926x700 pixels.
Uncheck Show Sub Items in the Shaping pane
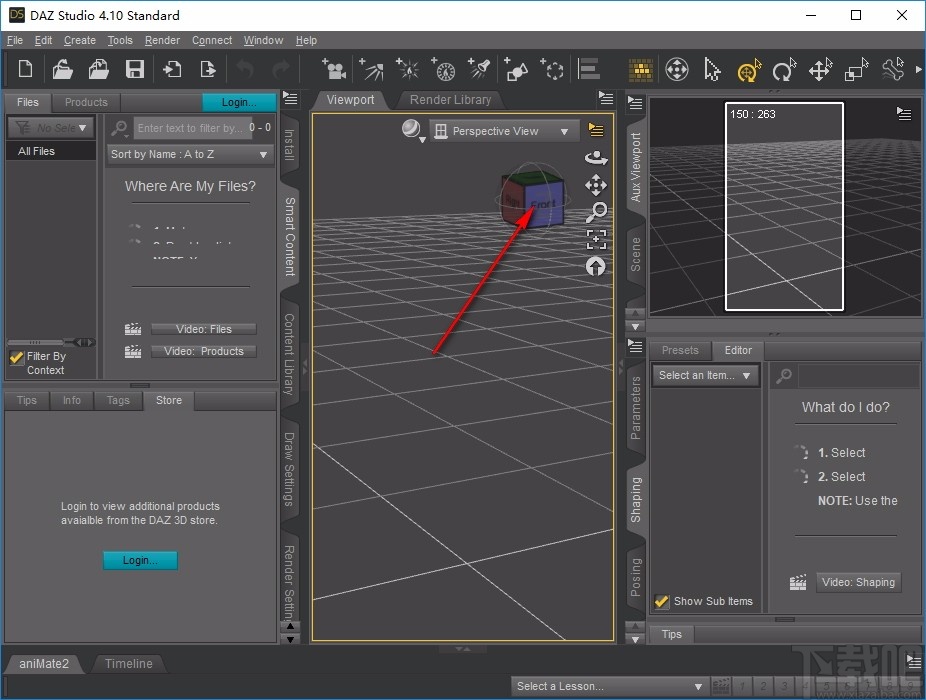[x=661, y=601]
